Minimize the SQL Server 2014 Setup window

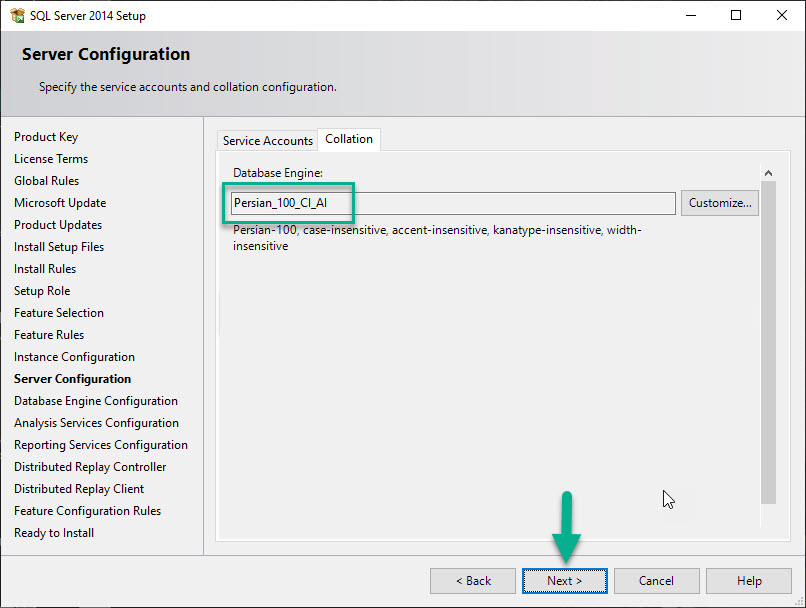691,15
